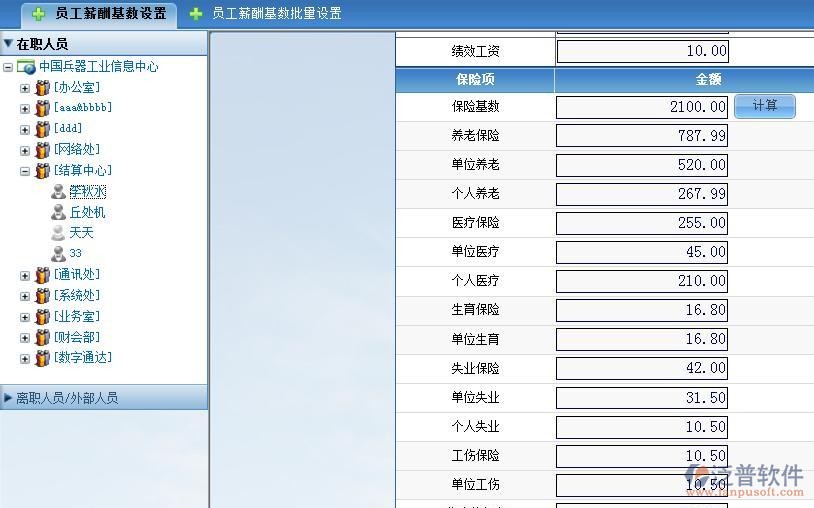Click the 计算 button
Viewport: 814px width, 508px height.
[x=765, y=106]
